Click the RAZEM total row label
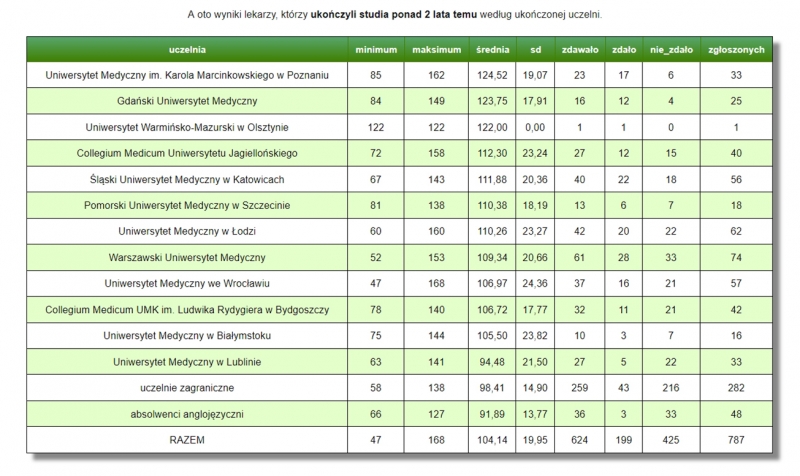Screen dimensions: 800x476 pos(187,438)
